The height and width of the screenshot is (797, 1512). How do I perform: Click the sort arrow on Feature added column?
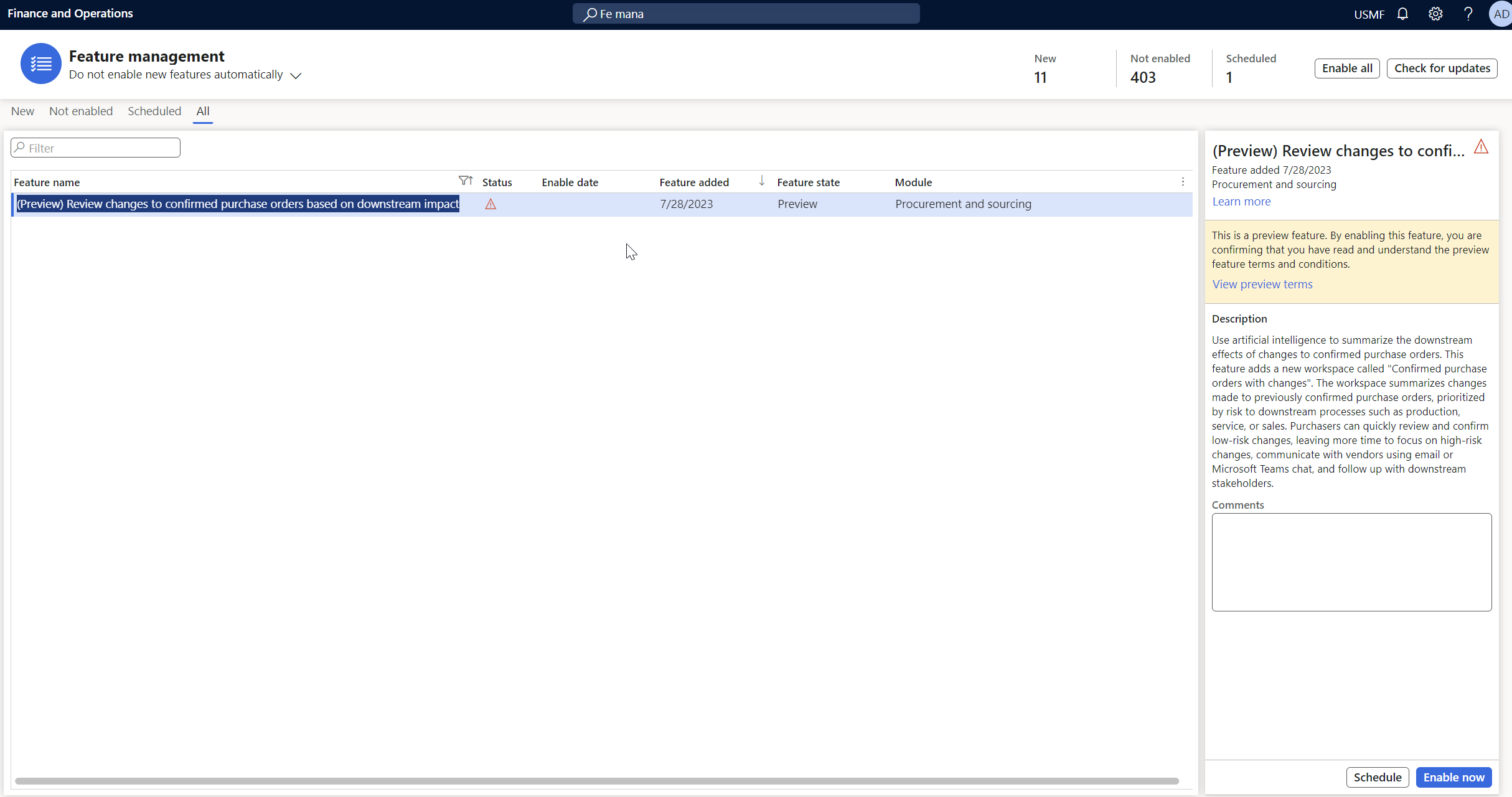761,180
